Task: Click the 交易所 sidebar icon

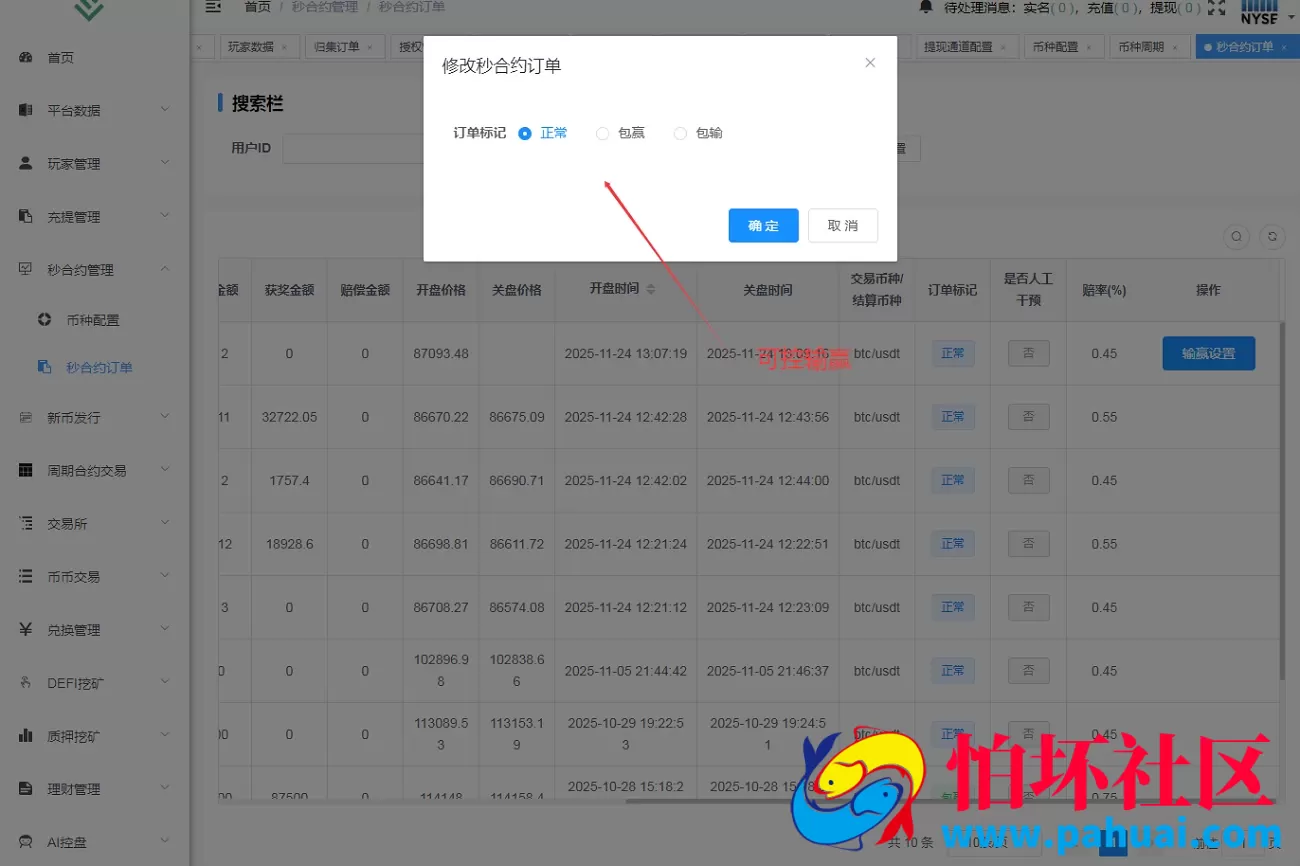Action: (26, 523)
